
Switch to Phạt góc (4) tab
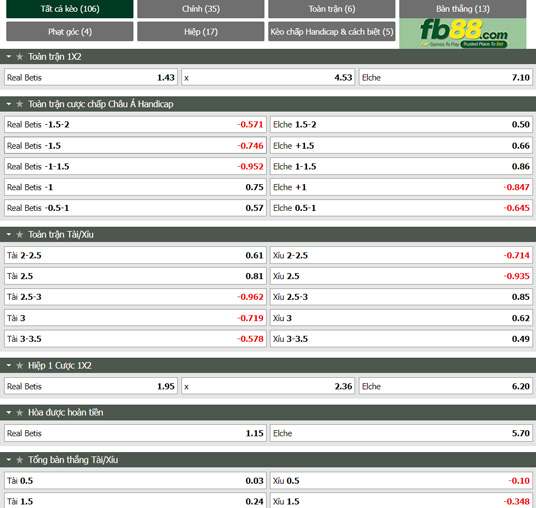click(x=70, y=32)
